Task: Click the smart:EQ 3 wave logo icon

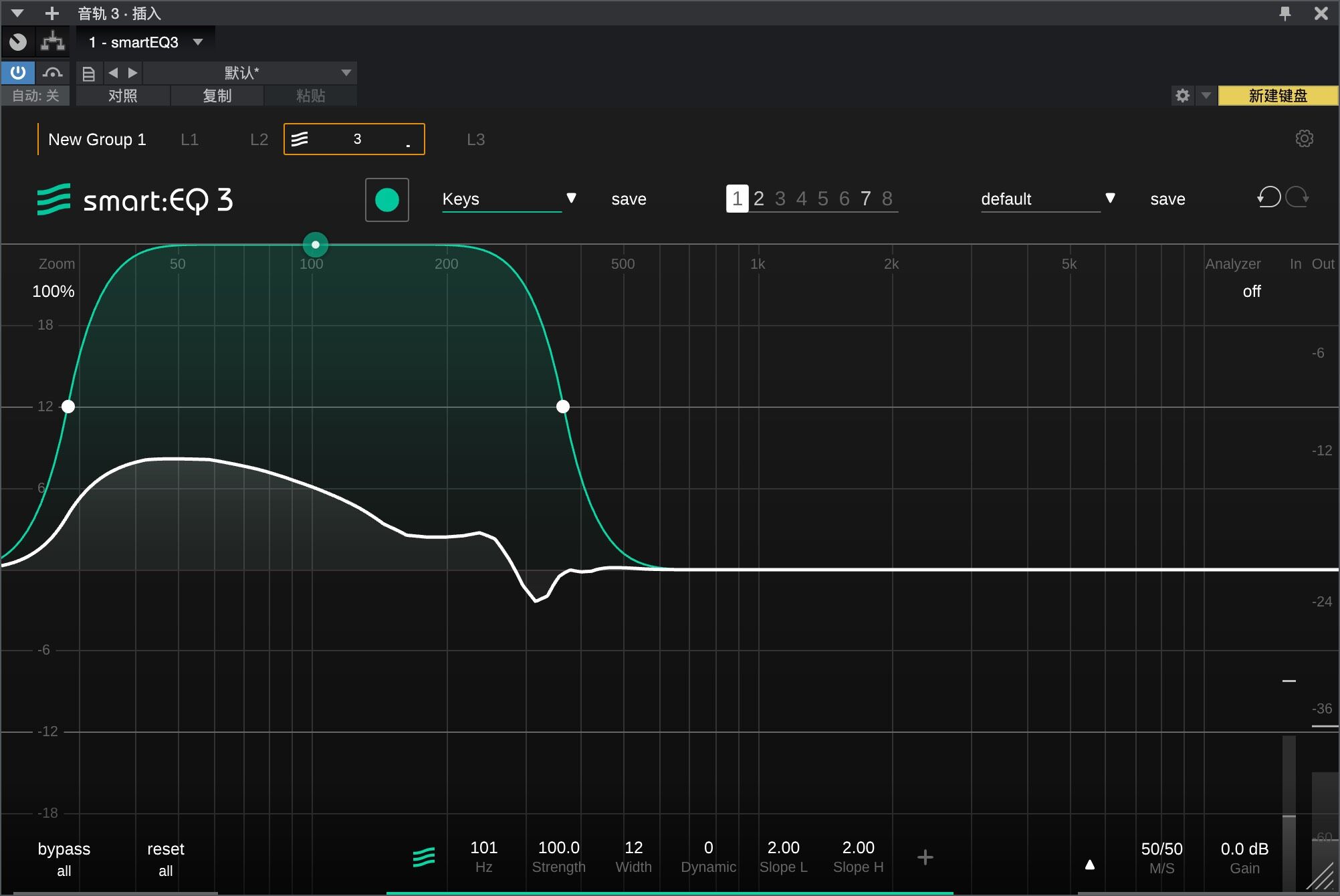Action: pyautogui.click(x=53, y=199)
